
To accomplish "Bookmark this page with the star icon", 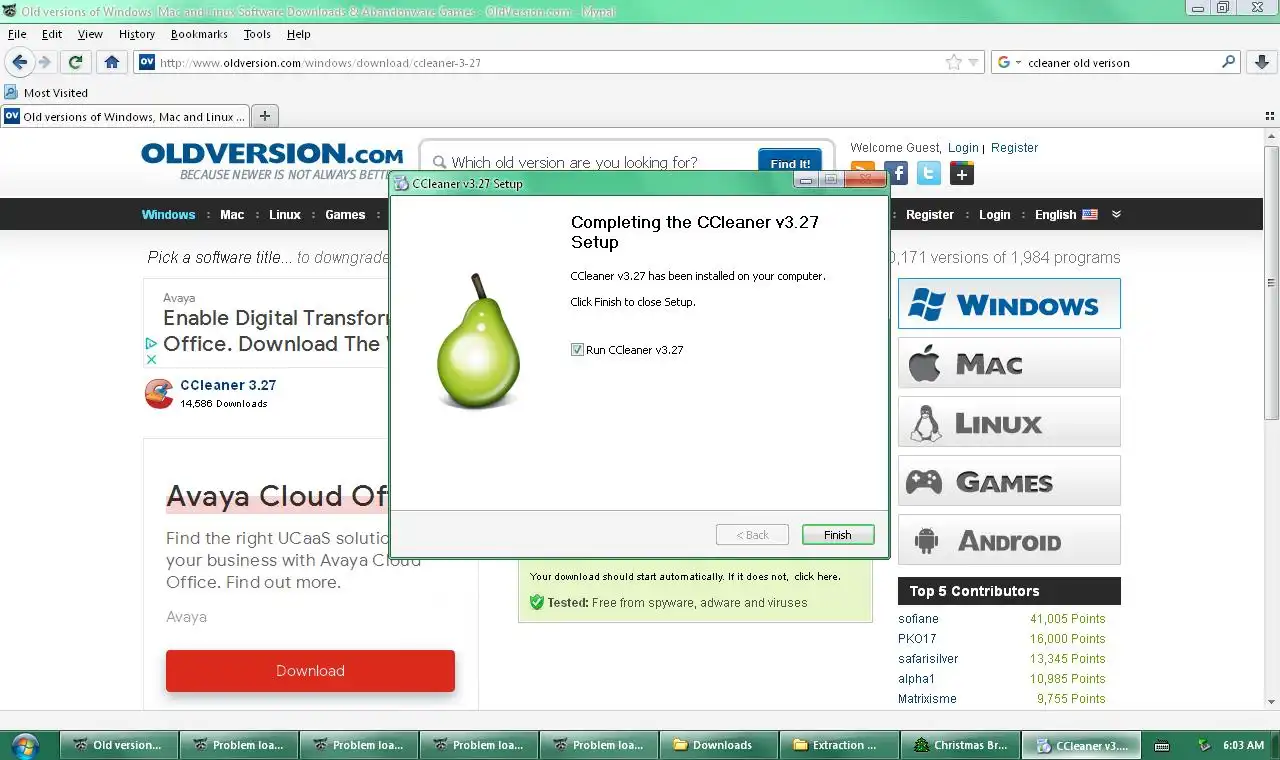I will pyautogui.click(x=954, y=62).
